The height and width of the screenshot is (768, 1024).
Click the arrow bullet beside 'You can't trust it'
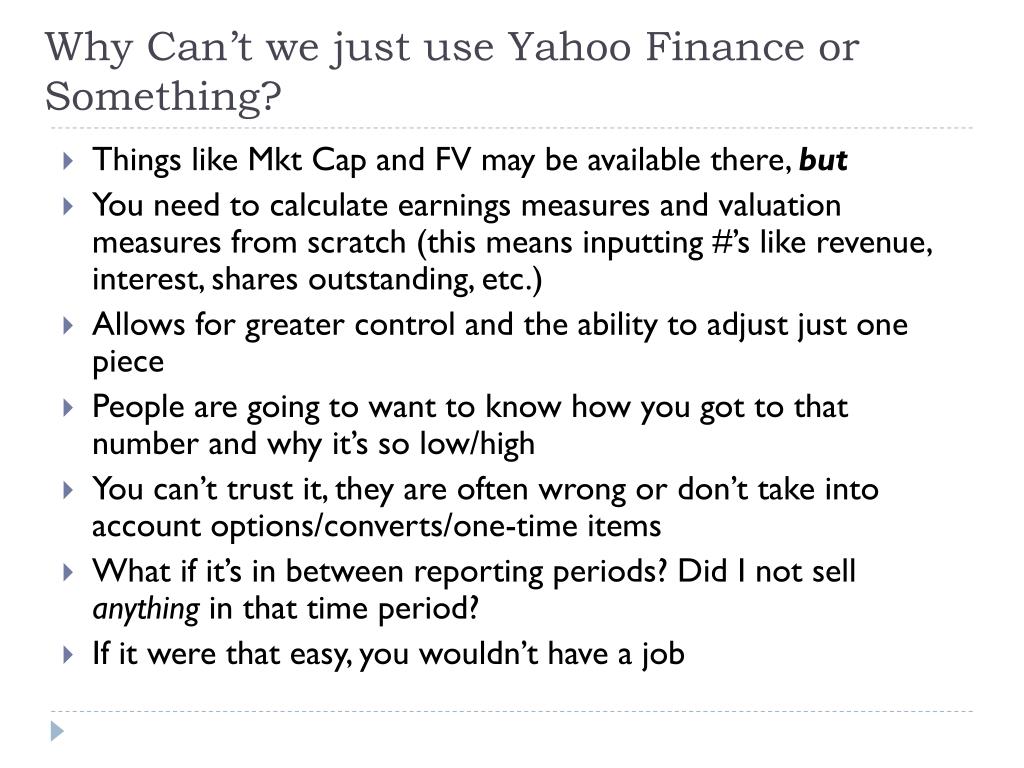[x=68, y=490]
